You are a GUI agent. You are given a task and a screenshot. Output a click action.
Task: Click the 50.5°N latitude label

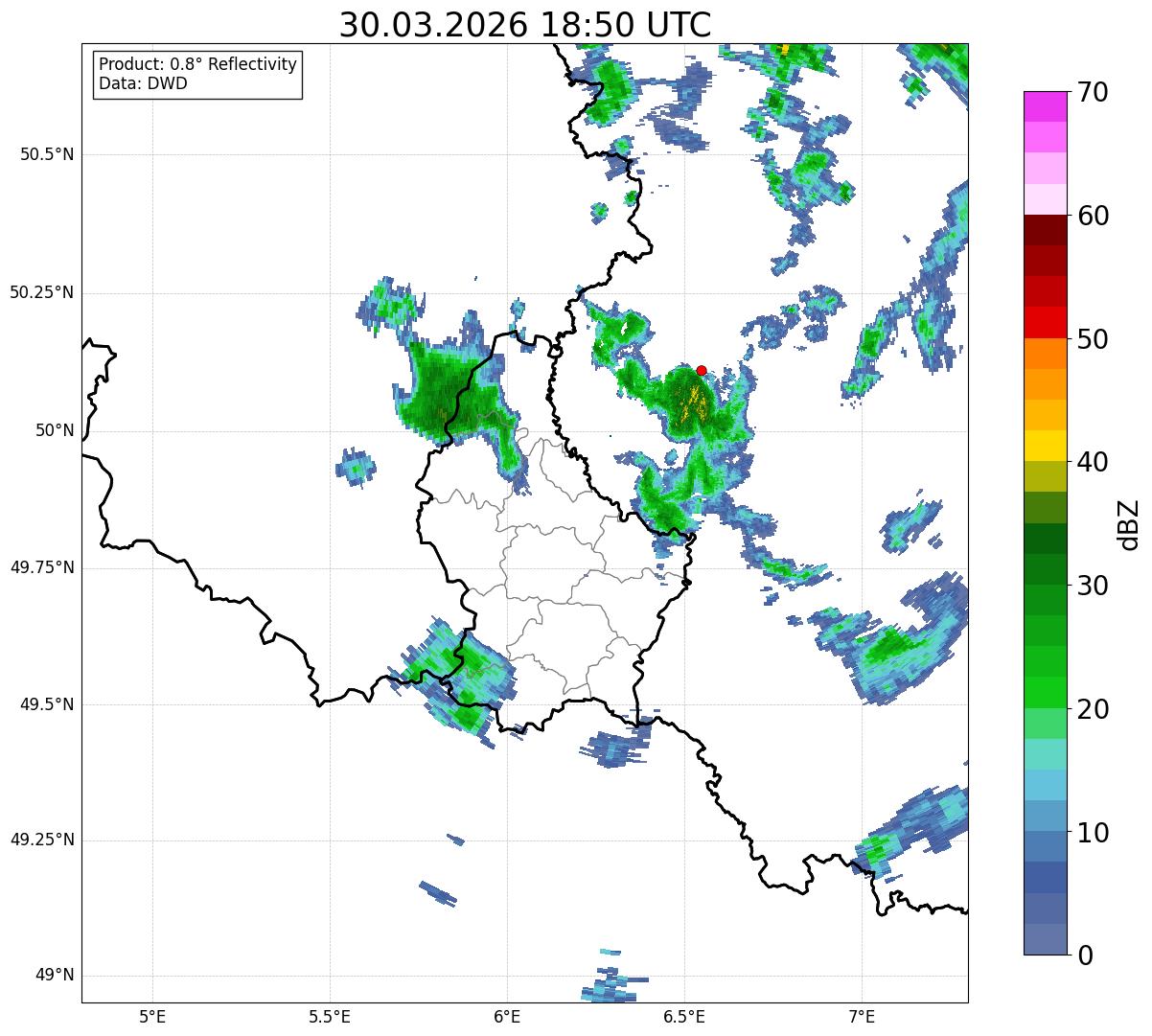tap(47, 154)
